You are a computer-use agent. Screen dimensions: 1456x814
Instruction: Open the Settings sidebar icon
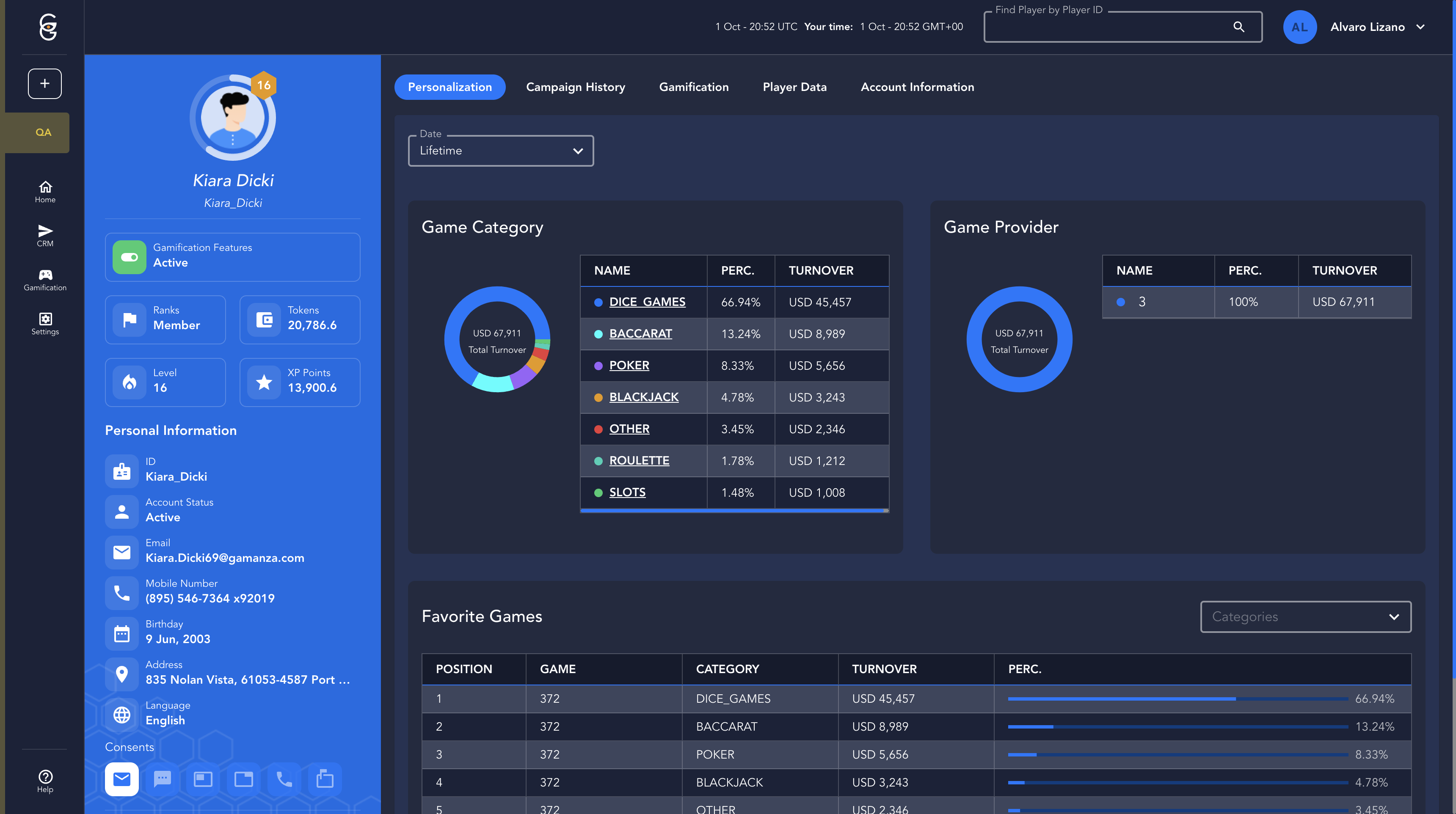[45, 323]
